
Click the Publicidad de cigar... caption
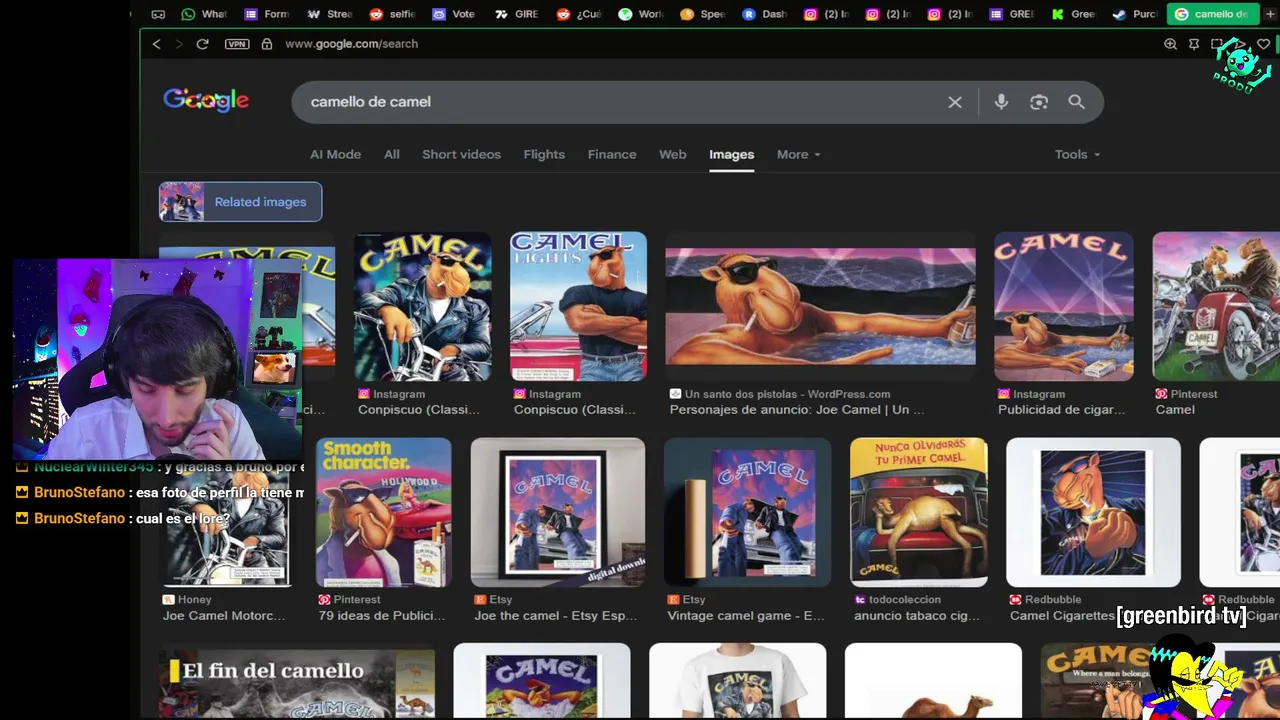tap(1061, 410)
